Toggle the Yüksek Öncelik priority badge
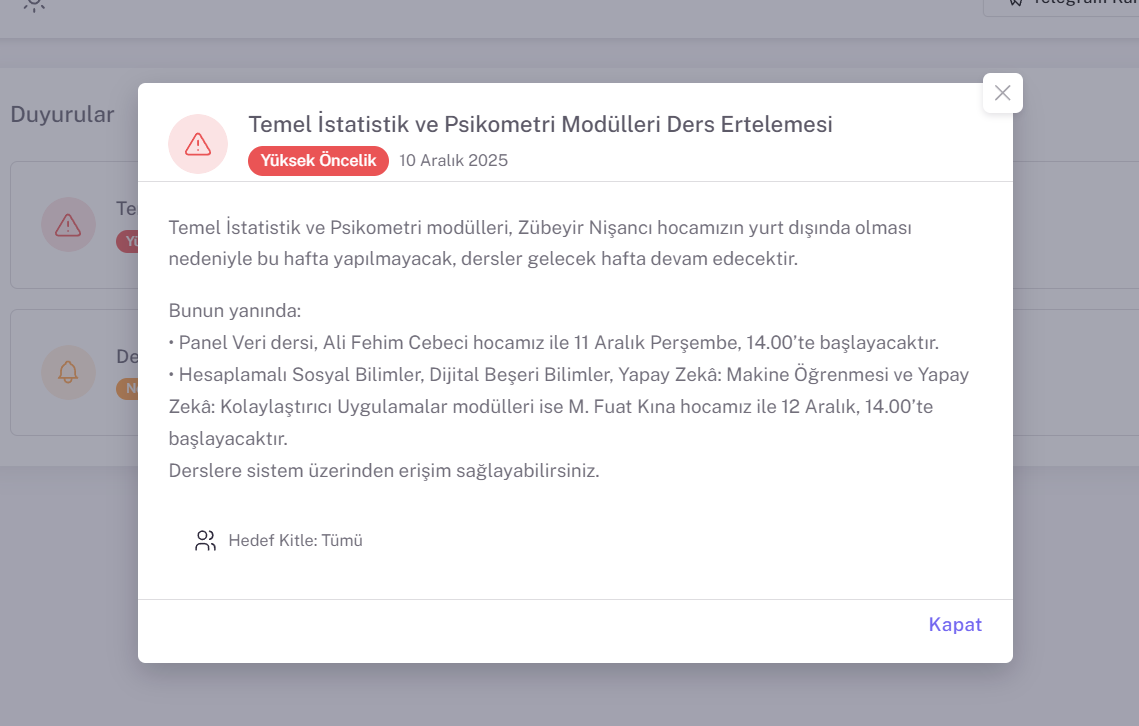 point(318,160)
